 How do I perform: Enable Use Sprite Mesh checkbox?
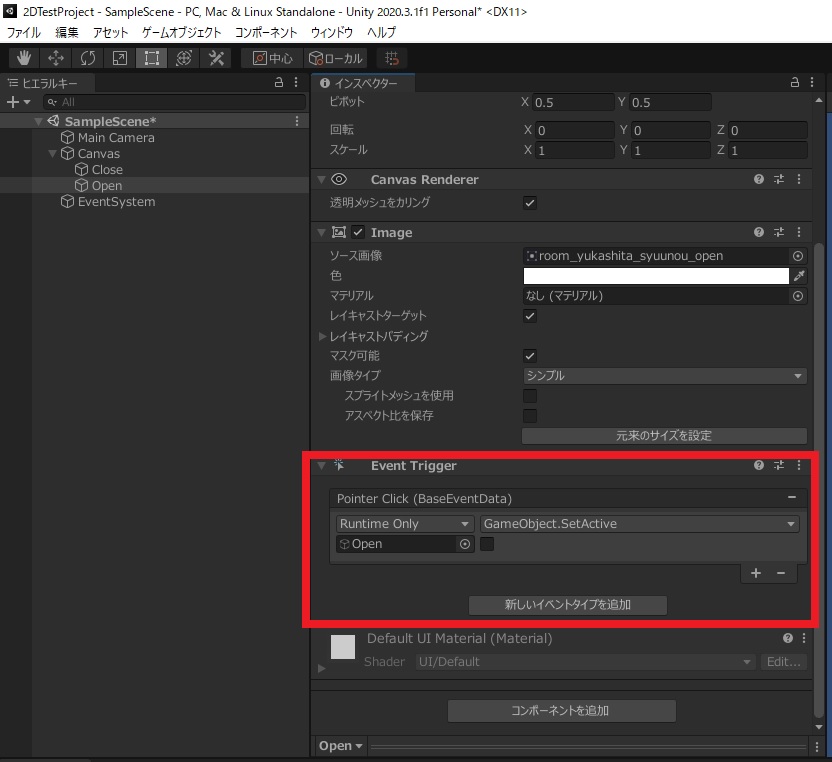click(x=530, y=395)
